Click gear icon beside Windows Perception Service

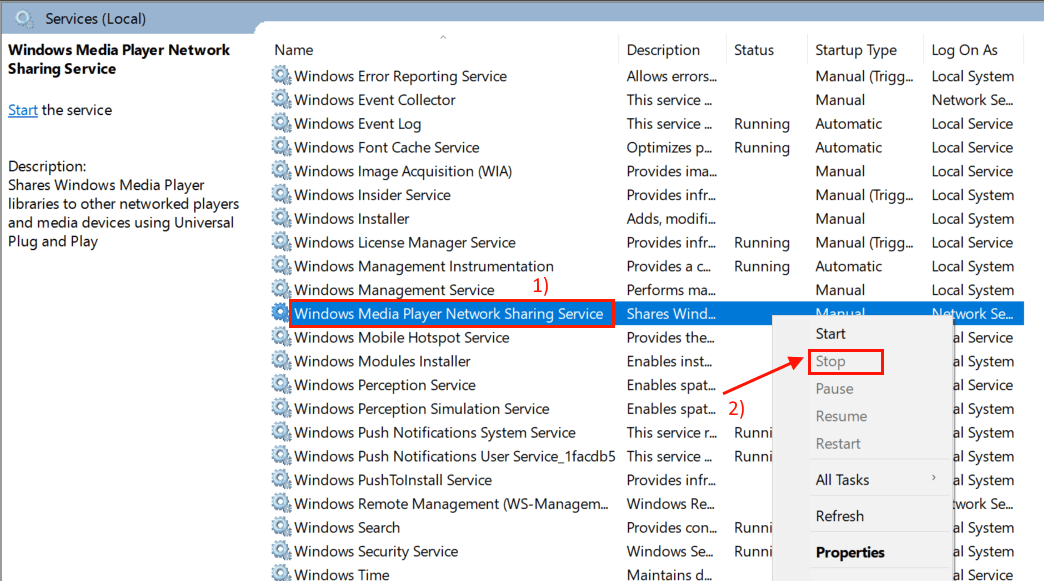pyautogui.click(x=282, y=384)
